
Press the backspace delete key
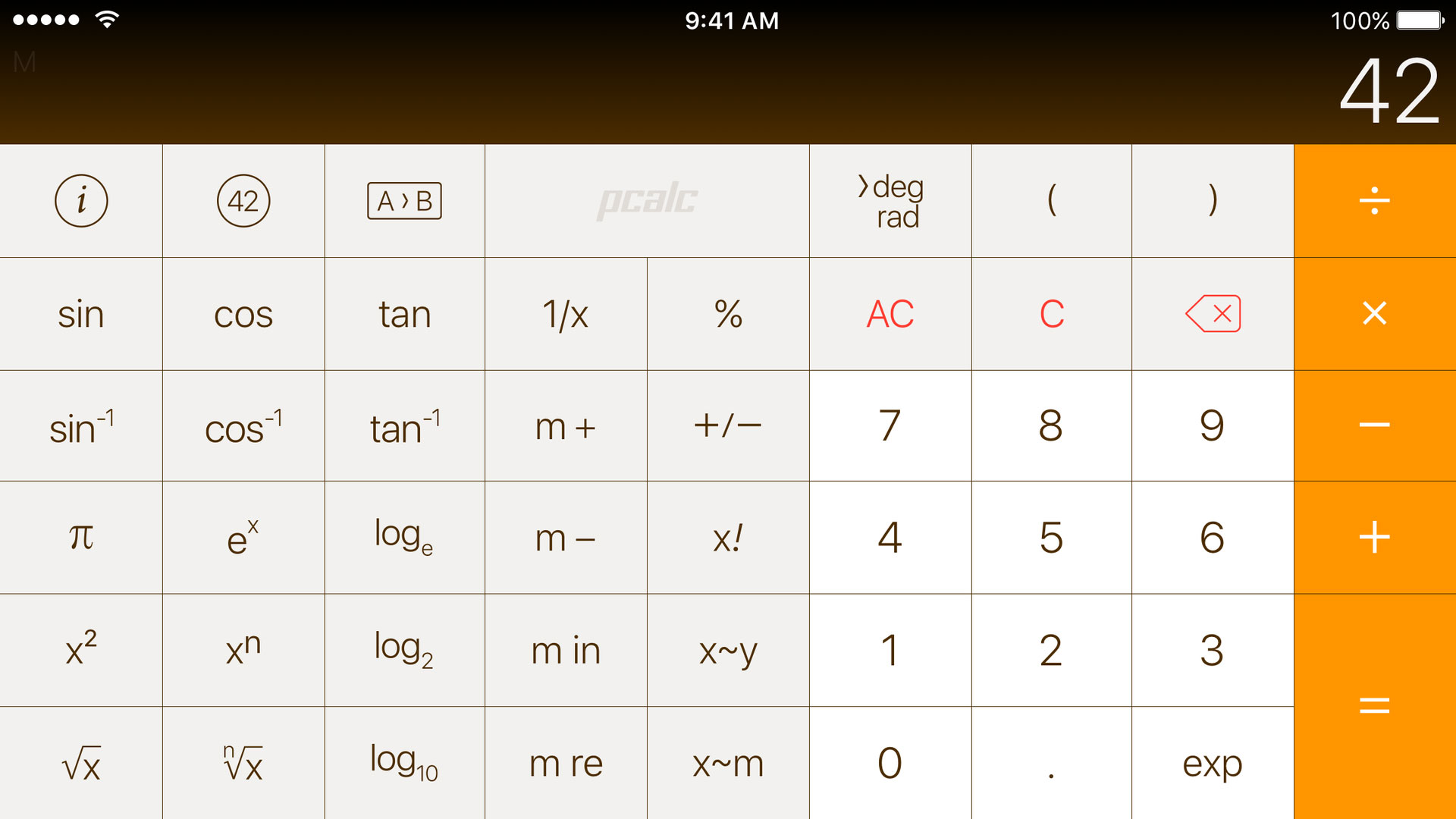click(x=1213, y=313)
